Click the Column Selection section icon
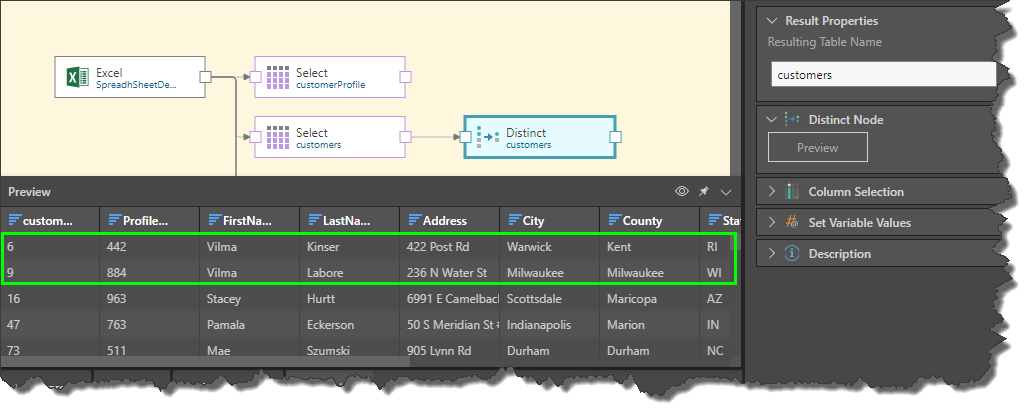 791,192
